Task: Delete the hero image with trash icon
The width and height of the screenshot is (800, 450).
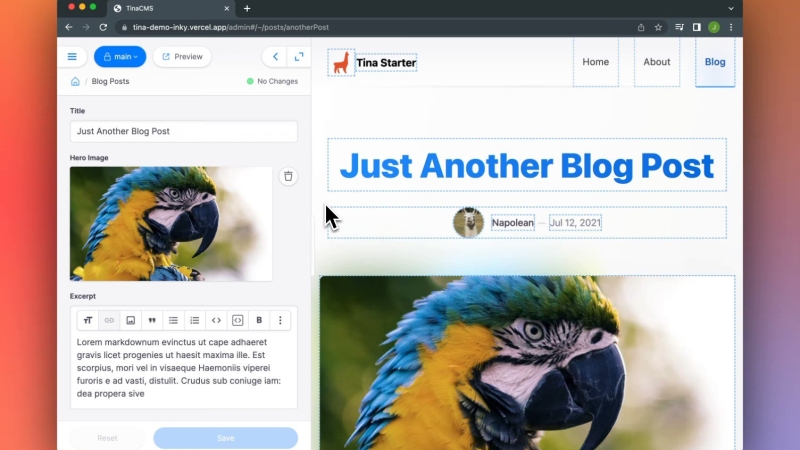Action: [x=288, y=176]
